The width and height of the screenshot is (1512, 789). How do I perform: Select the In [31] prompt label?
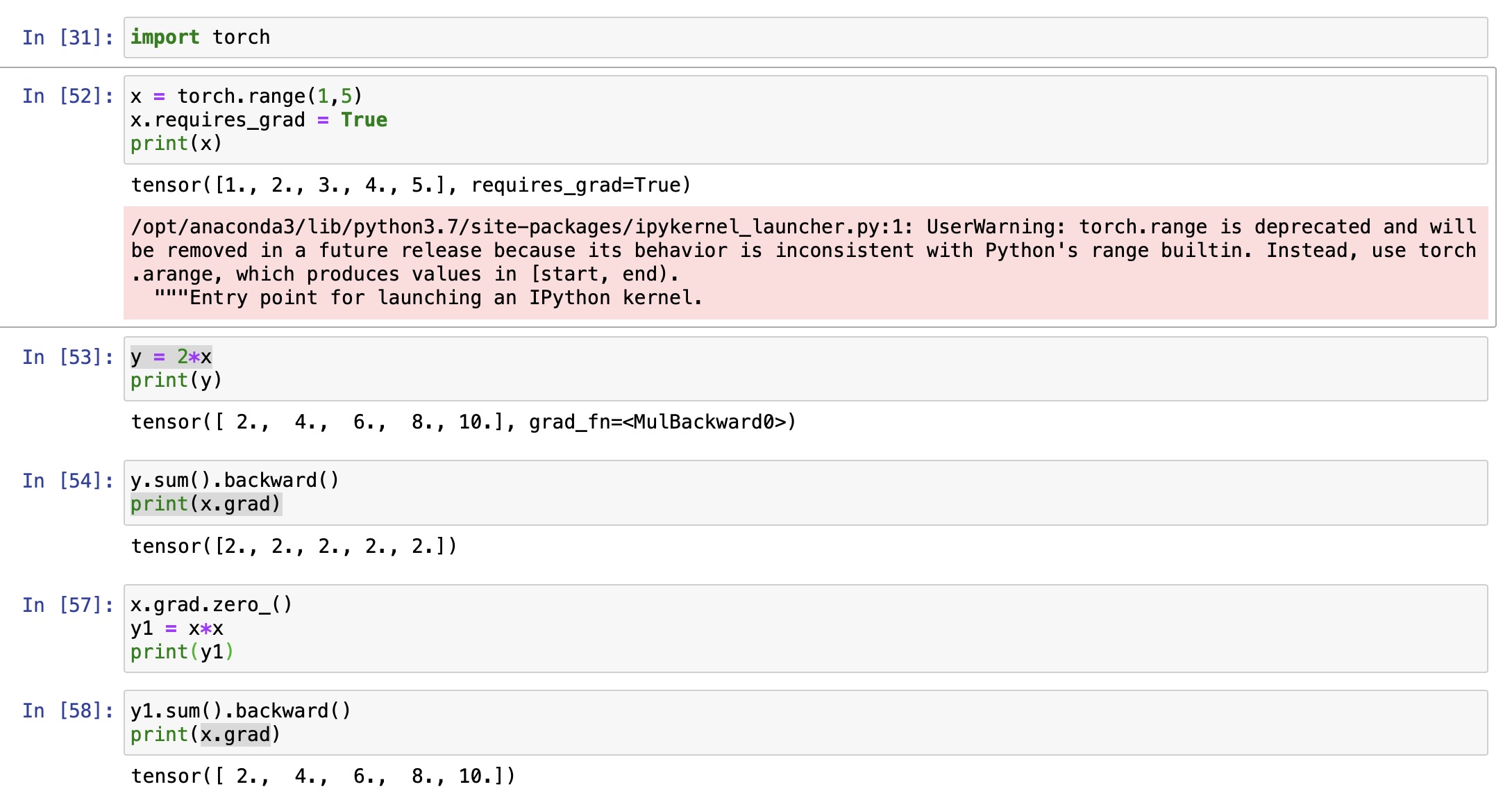[67, 38]
